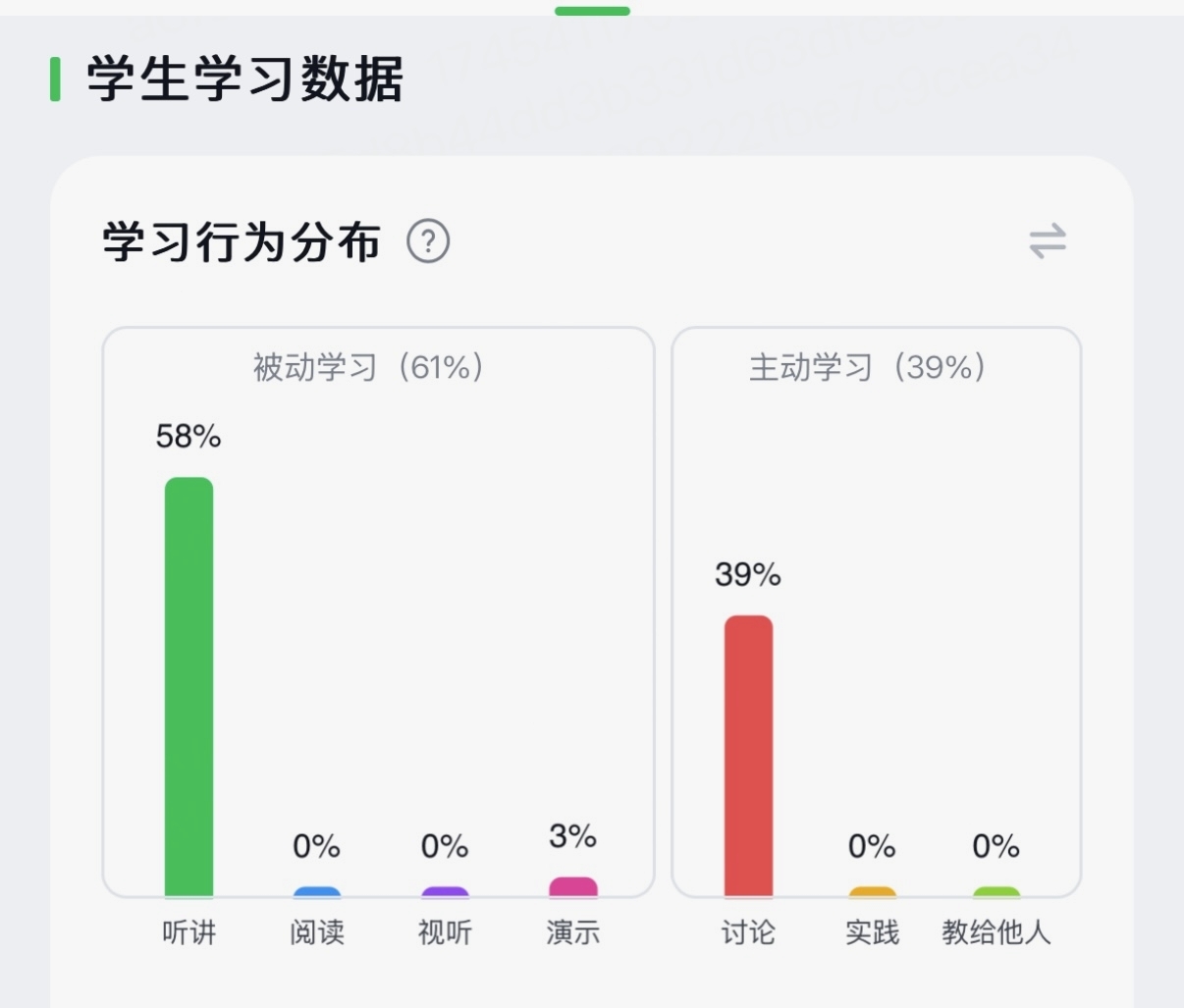Click the 阅读 axis label
The height and width of the screenshot is (1008, 1184).
tap(316, 931)
